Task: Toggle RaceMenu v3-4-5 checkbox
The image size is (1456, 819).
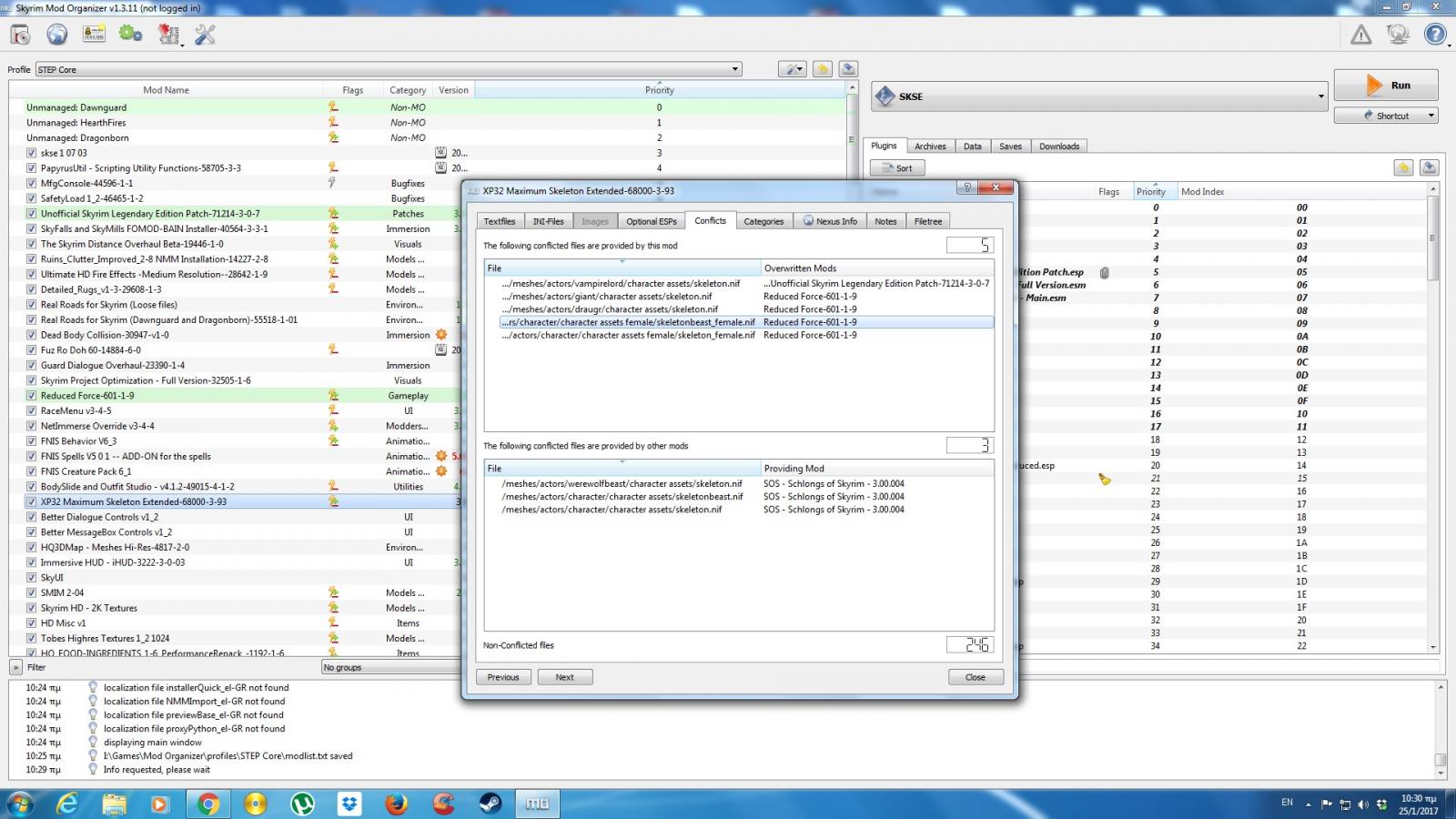Action: 32,410
